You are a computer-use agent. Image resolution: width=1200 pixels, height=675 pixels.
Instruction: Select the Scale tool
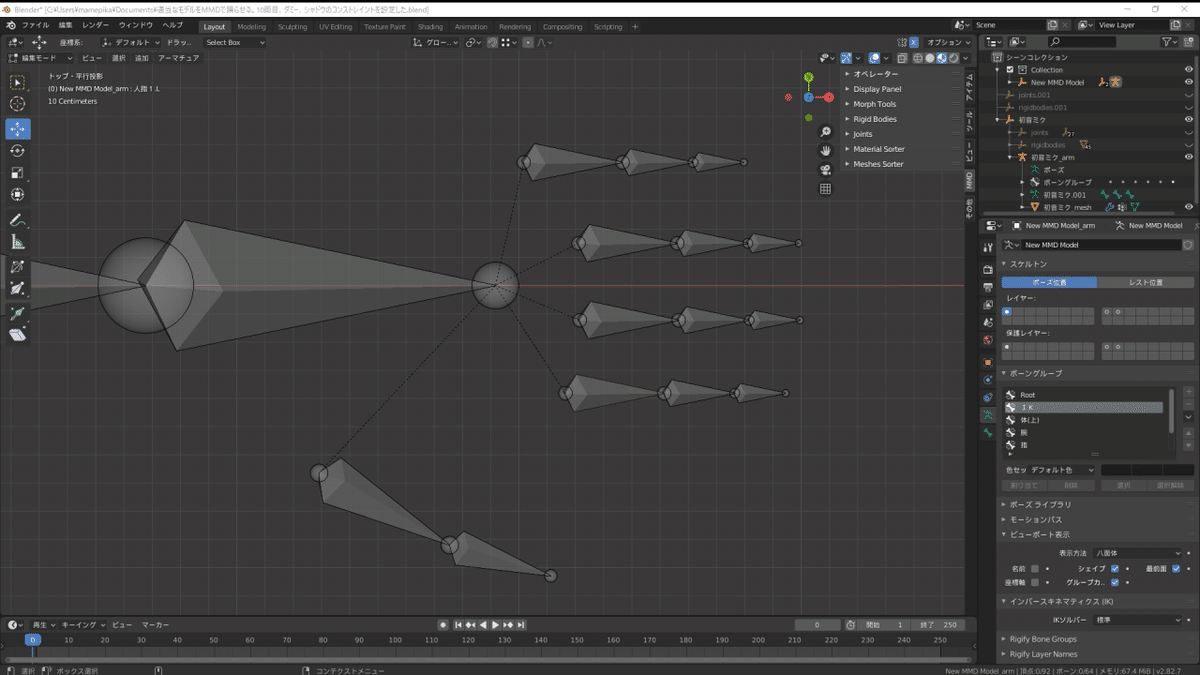[x=17, y=173]
